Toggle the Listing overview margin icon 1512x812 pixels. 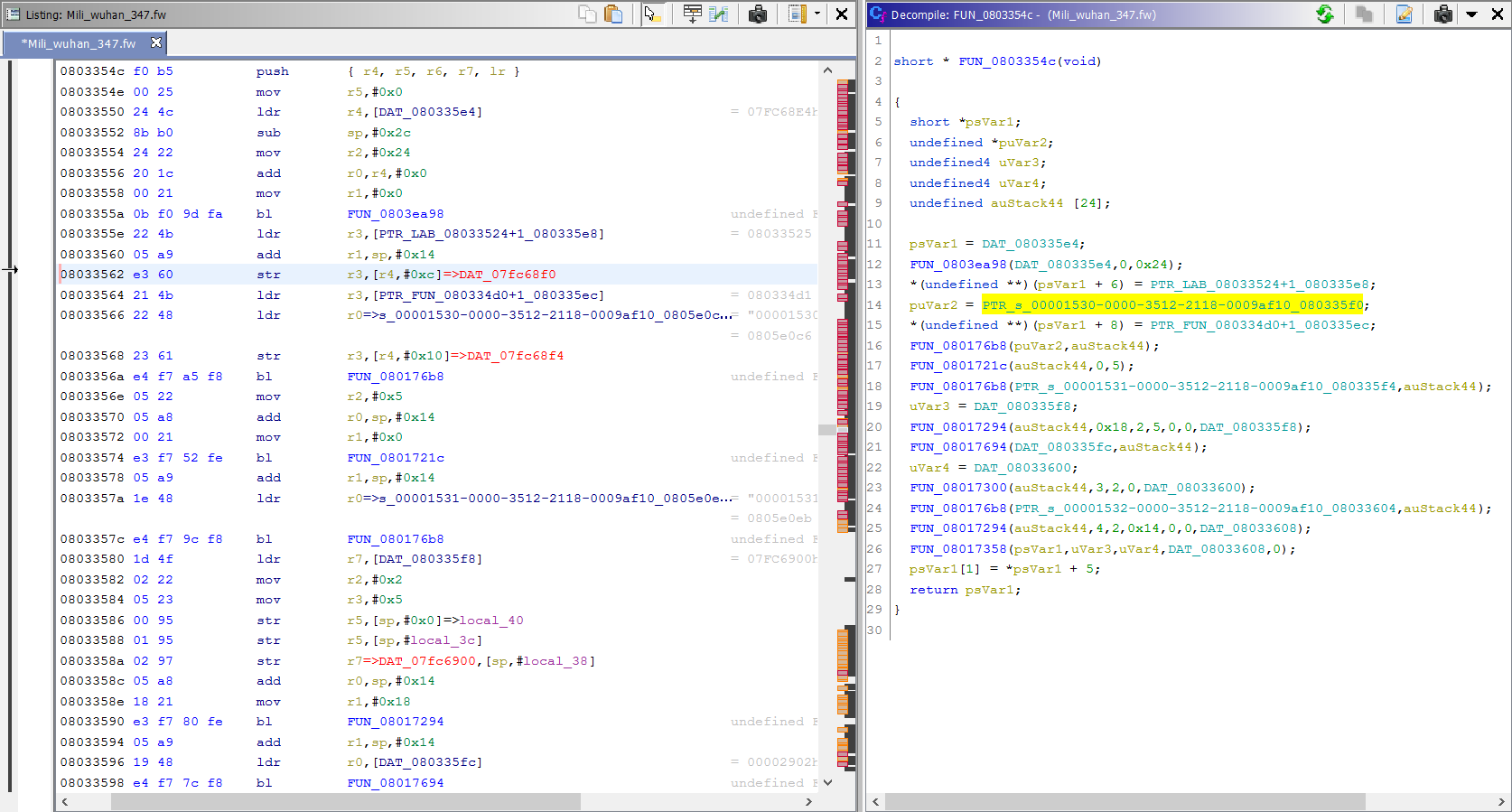(797, 14)
